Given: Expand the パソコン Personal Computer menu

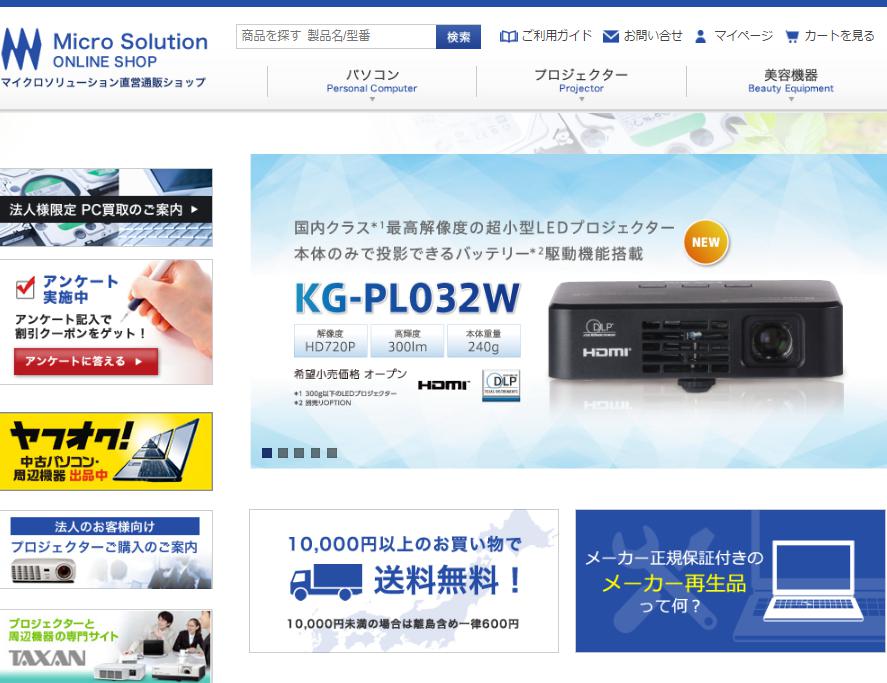Looking at the screenshot, I should [x=372, y=82].
